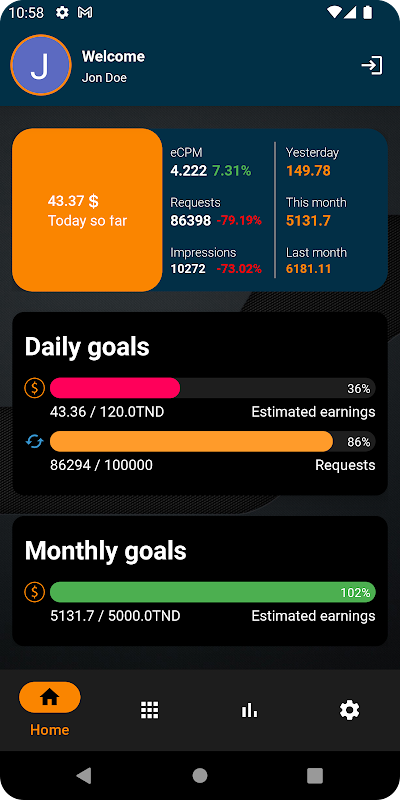The width and height of the screenshot is (400, 800).
Task: Select the green monthly earnings progress bar
Action: coord(213,592)
